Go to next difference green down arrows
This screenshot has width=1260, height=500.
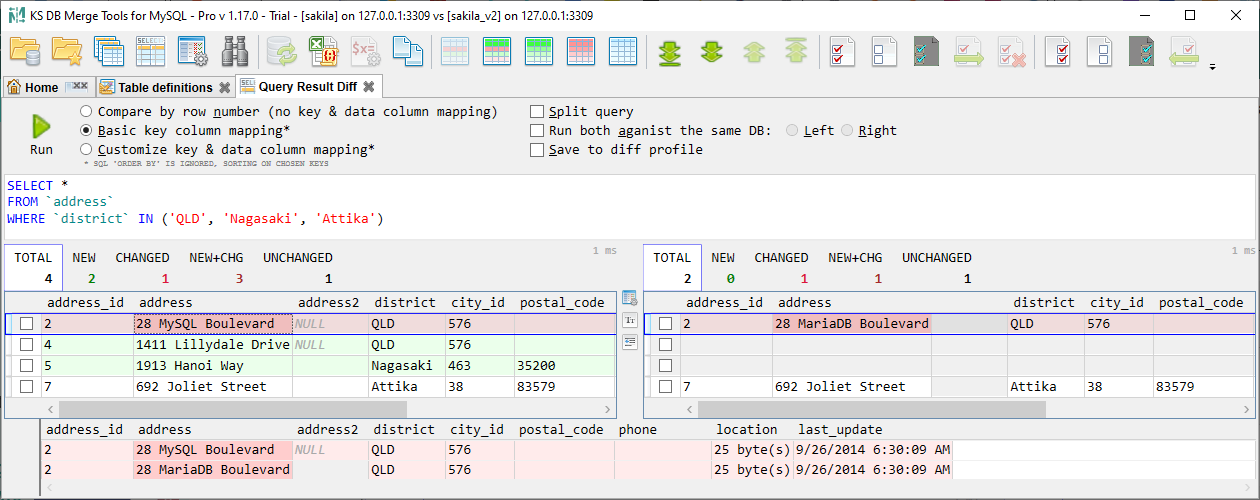712,50
